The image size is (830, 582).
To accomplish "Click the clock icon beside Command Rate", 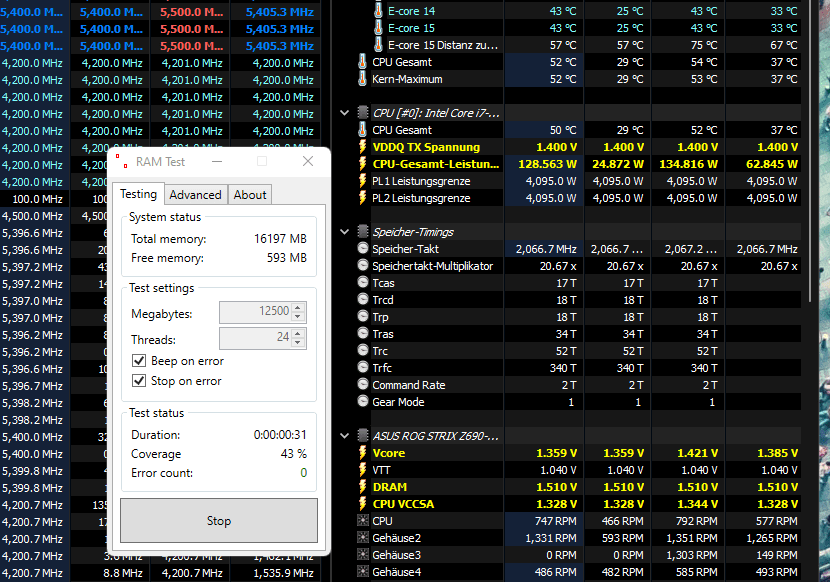I will (363, 384).
